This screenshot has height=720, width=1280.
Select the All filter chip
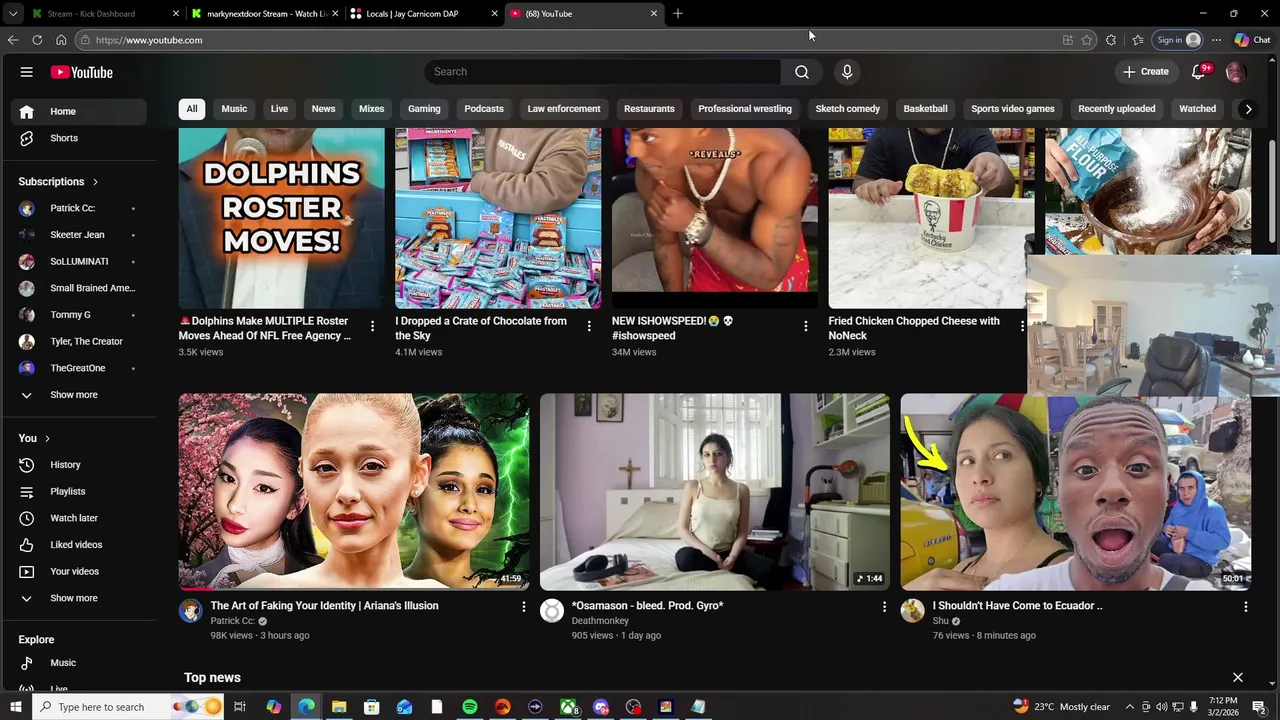192,109
